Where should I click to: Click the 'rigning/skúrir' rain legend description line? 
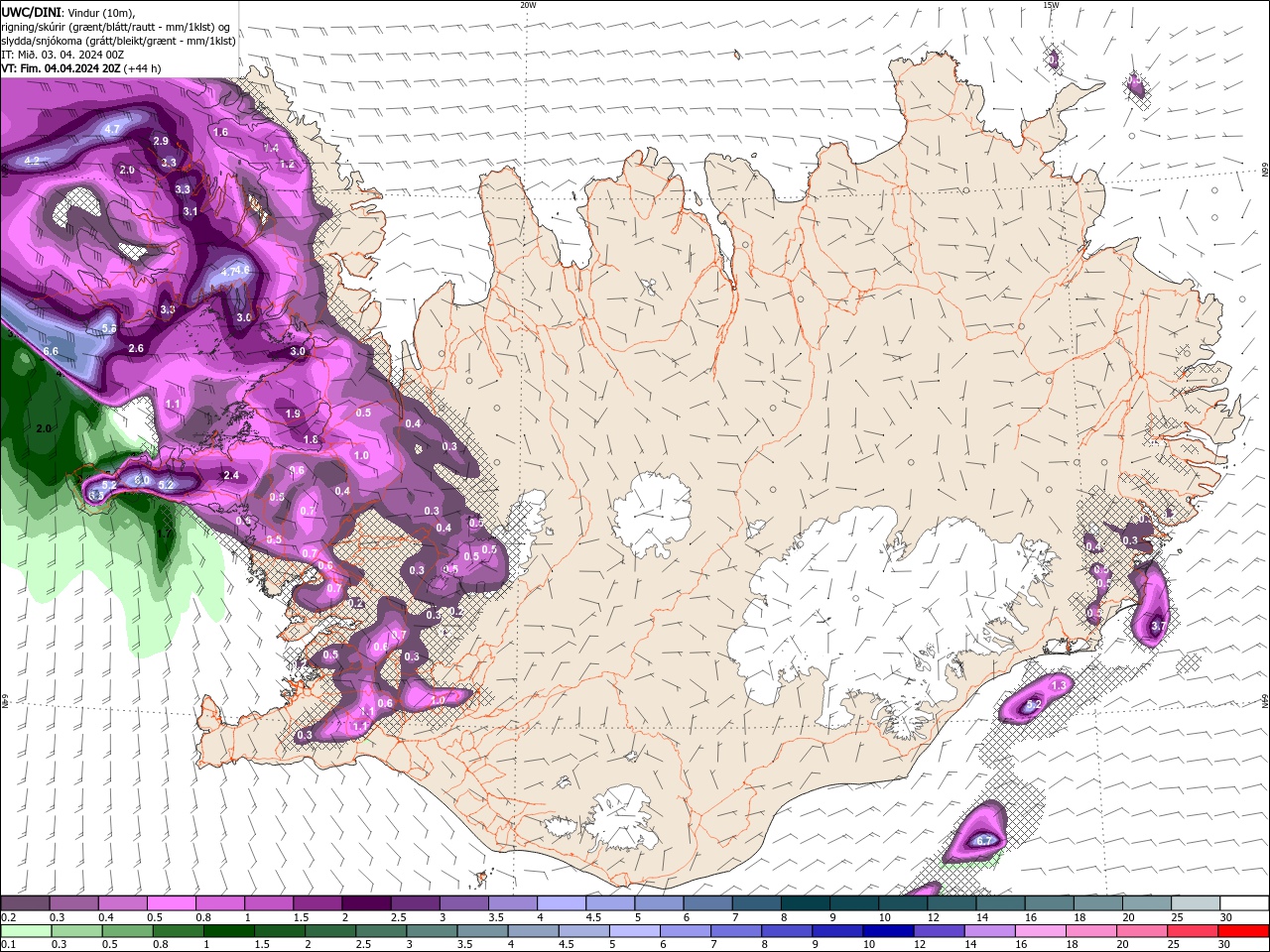pyautogui.click(x=116, y=27)
